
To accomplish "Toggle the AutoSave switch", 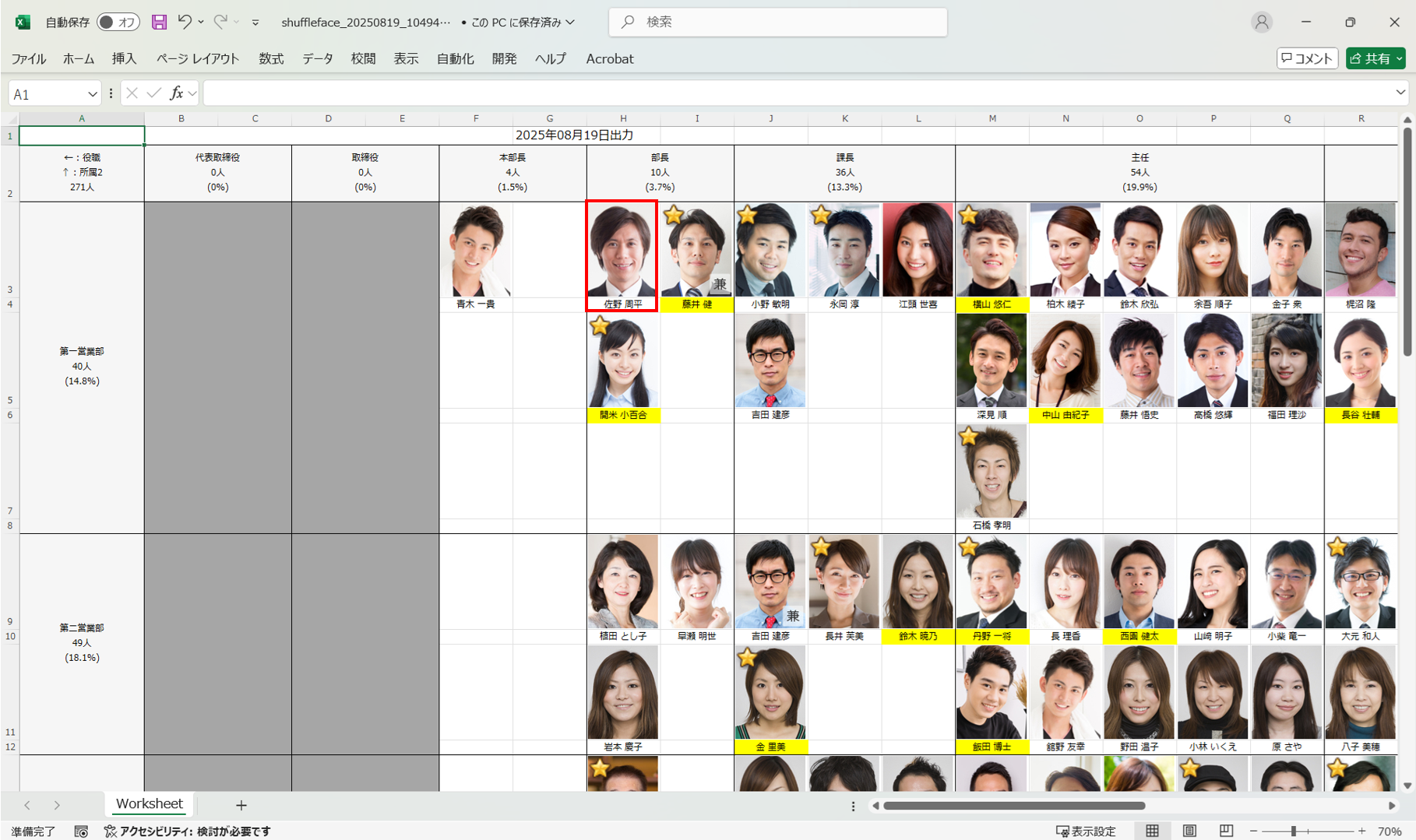I will click(x=118, y=22).
